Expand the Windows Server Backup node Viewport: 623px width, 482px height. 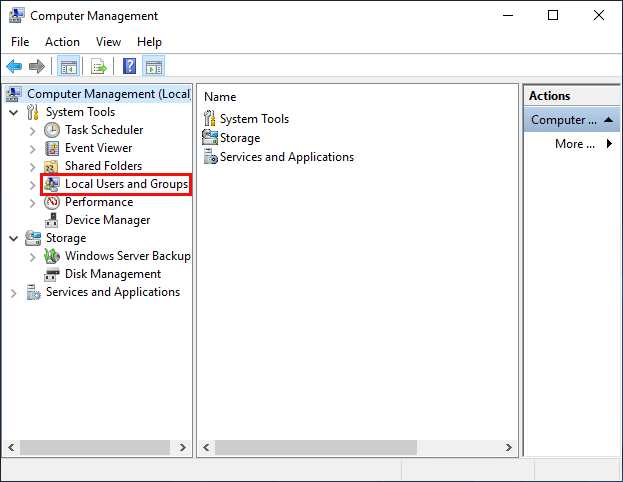(33, 257)
